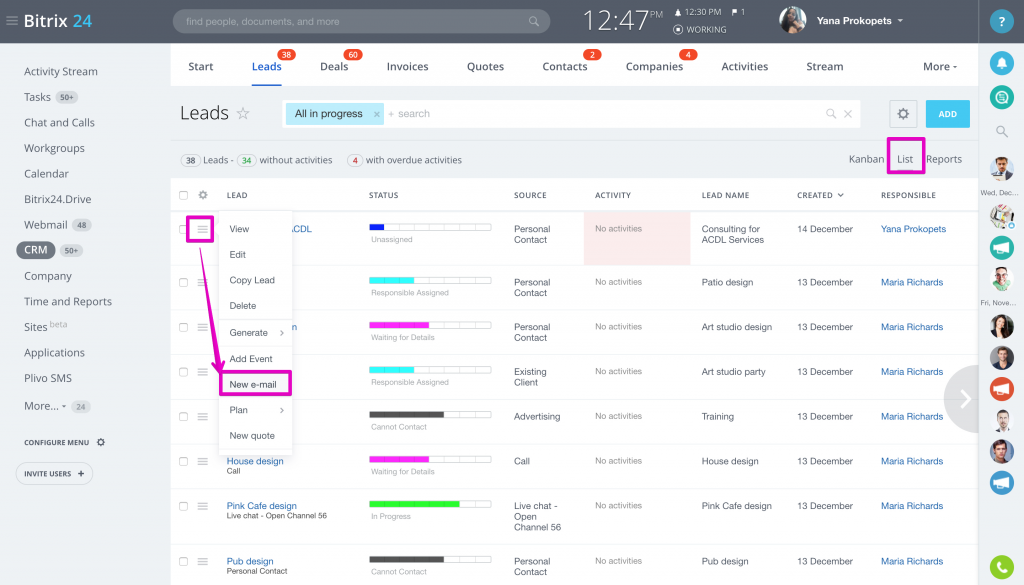Open Webmail in the left menu
This screenshot has width=1024, height=585.
46,225
